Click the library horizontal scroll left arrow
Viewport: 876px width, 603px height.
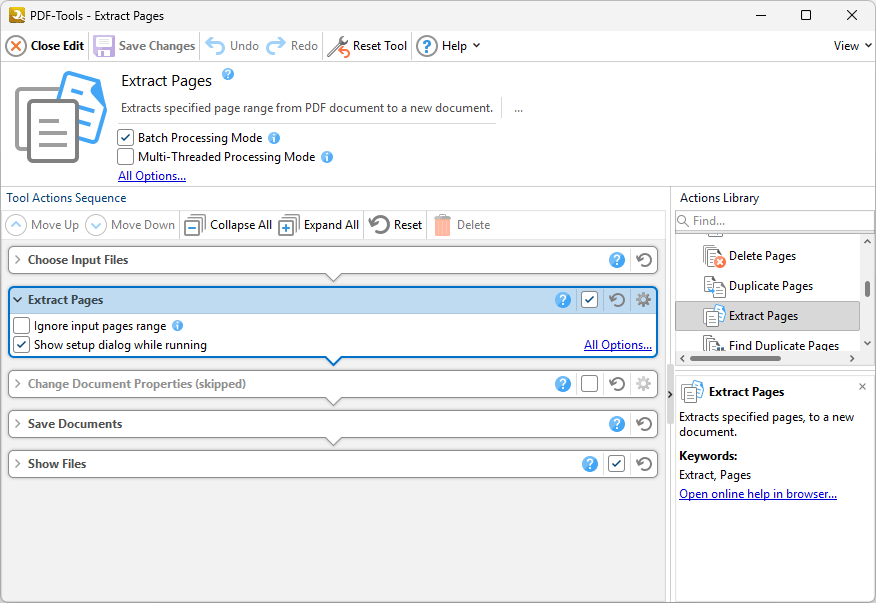[x=682, y=358]
